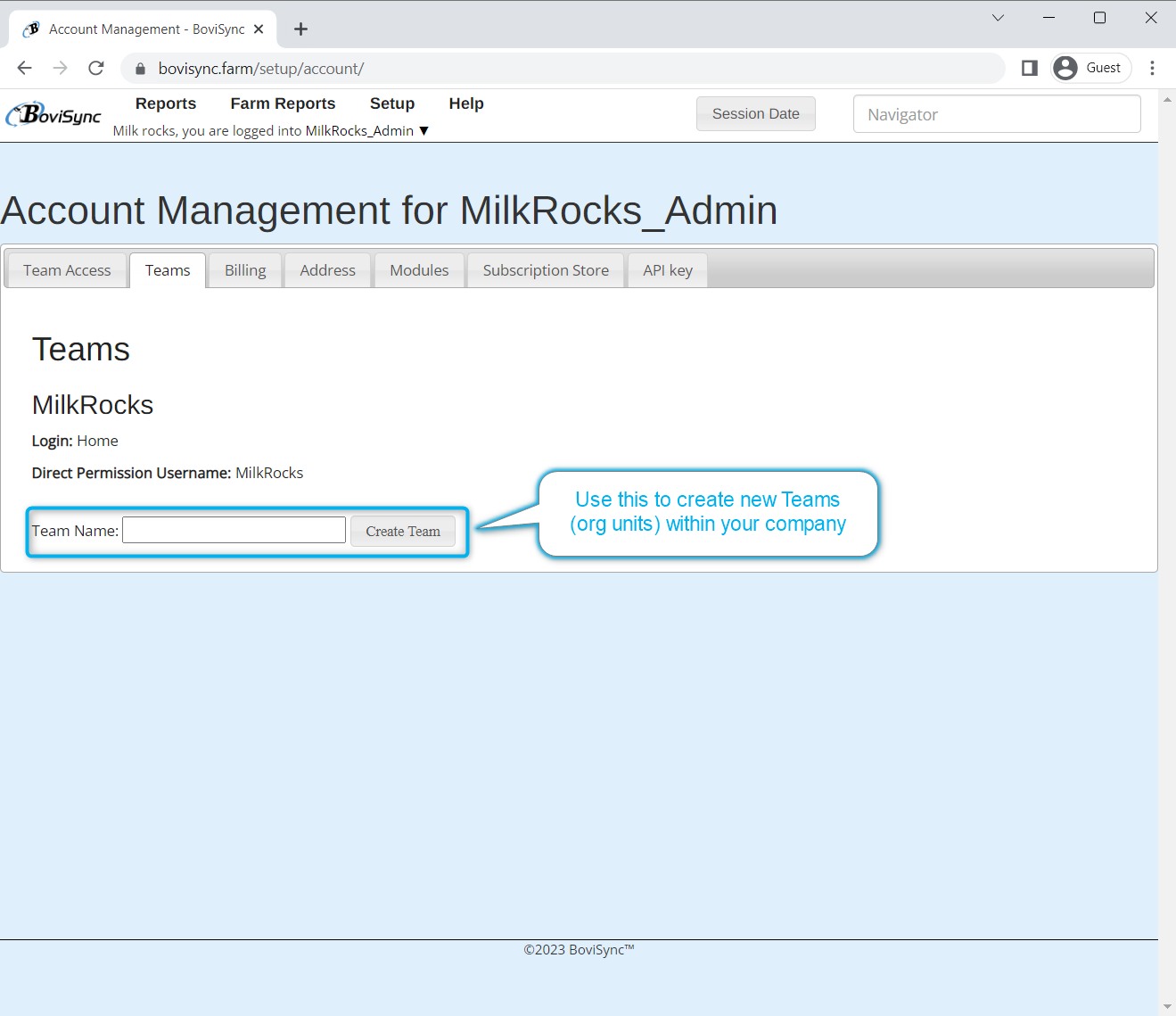Click the page scrollbar down arrow
This screenshot has height=1016, width=1176.
[x=1167, y=1006]
